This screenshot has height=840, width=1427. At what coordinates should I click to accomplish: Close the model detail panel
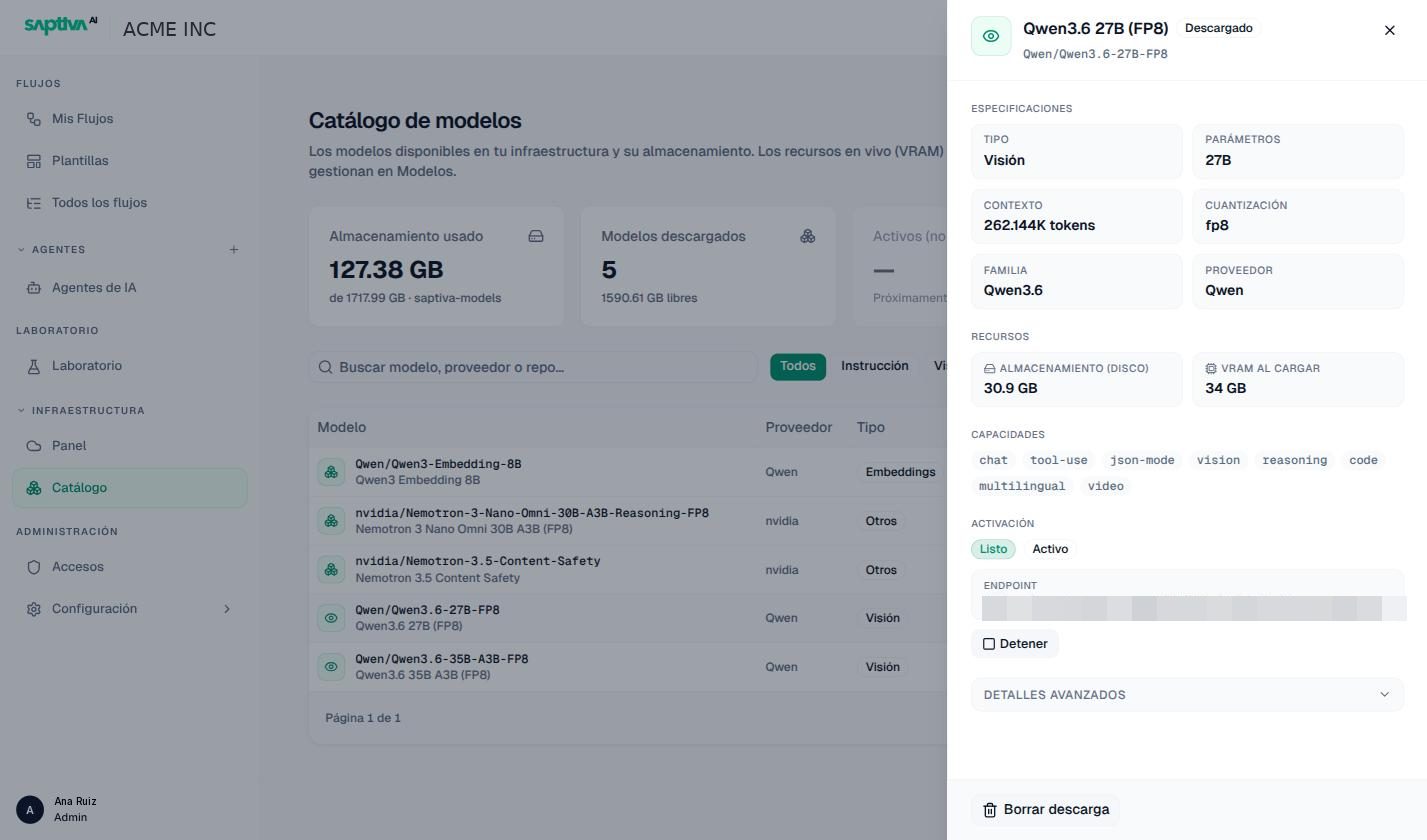tap(1389, 30)
